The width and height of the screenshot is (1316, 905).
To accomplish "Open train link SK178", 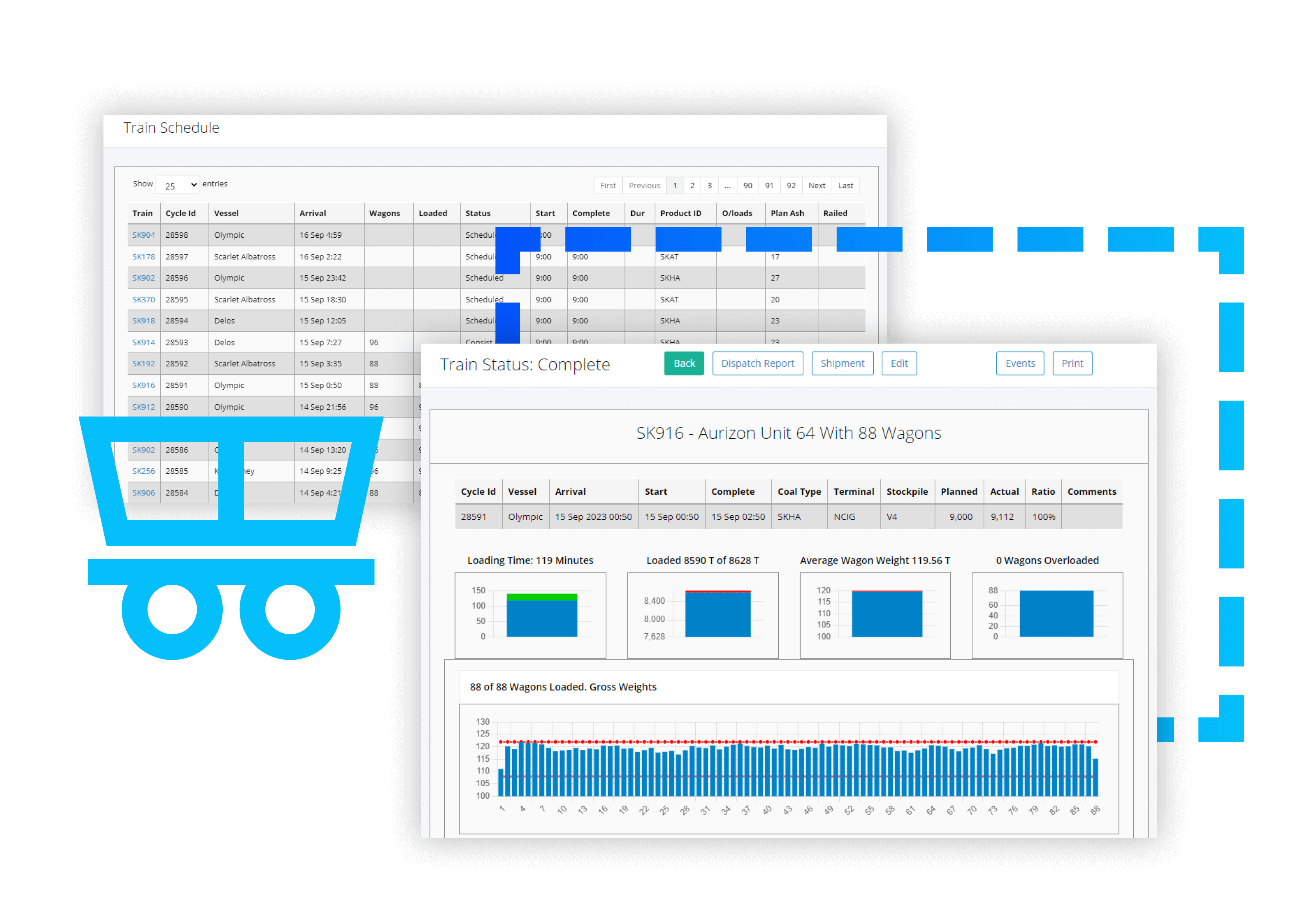I will 143,256.
